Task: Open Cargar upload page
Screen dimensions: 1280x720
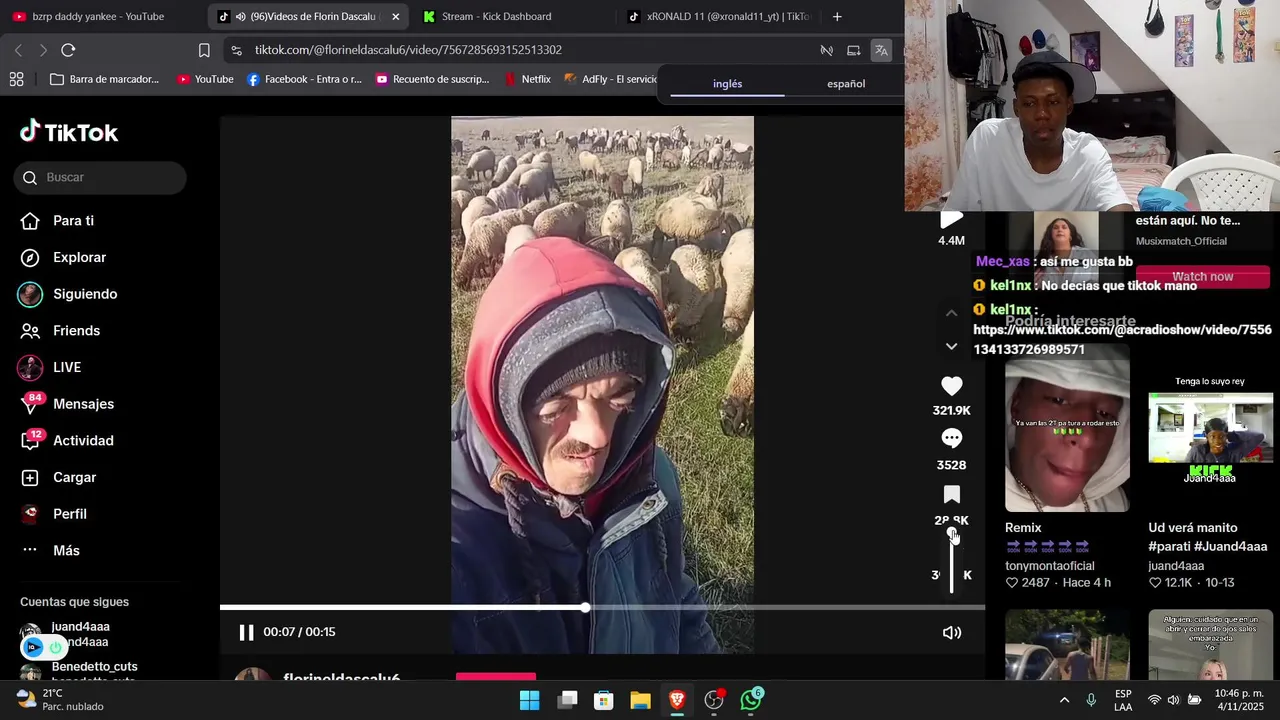Action: point(58,477)
